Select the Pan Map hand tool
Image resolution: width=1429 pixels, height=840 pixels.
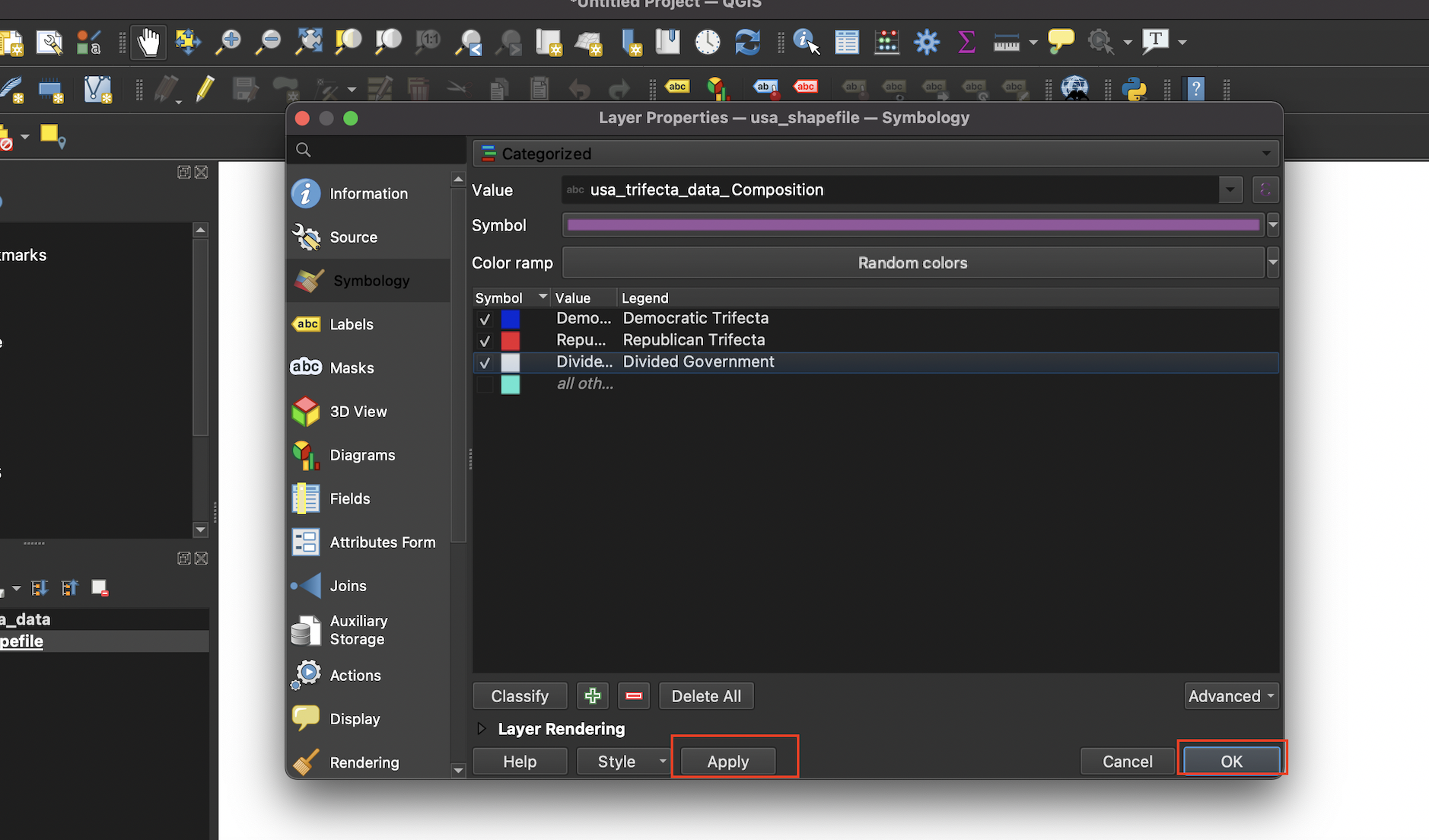pos(148,42)
